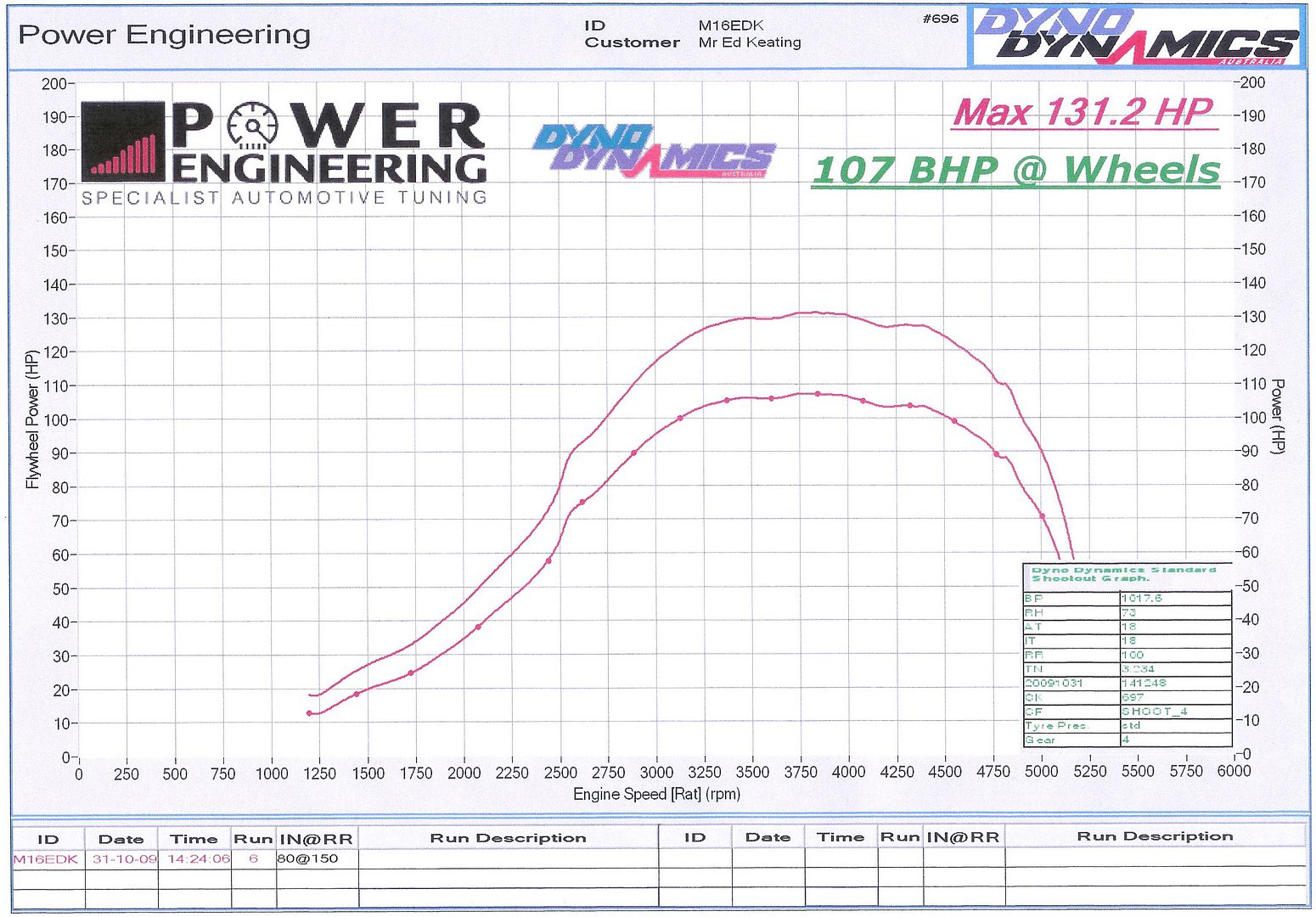
Task: Click the '2500' rpm tick label
Action: click(560, 773)
